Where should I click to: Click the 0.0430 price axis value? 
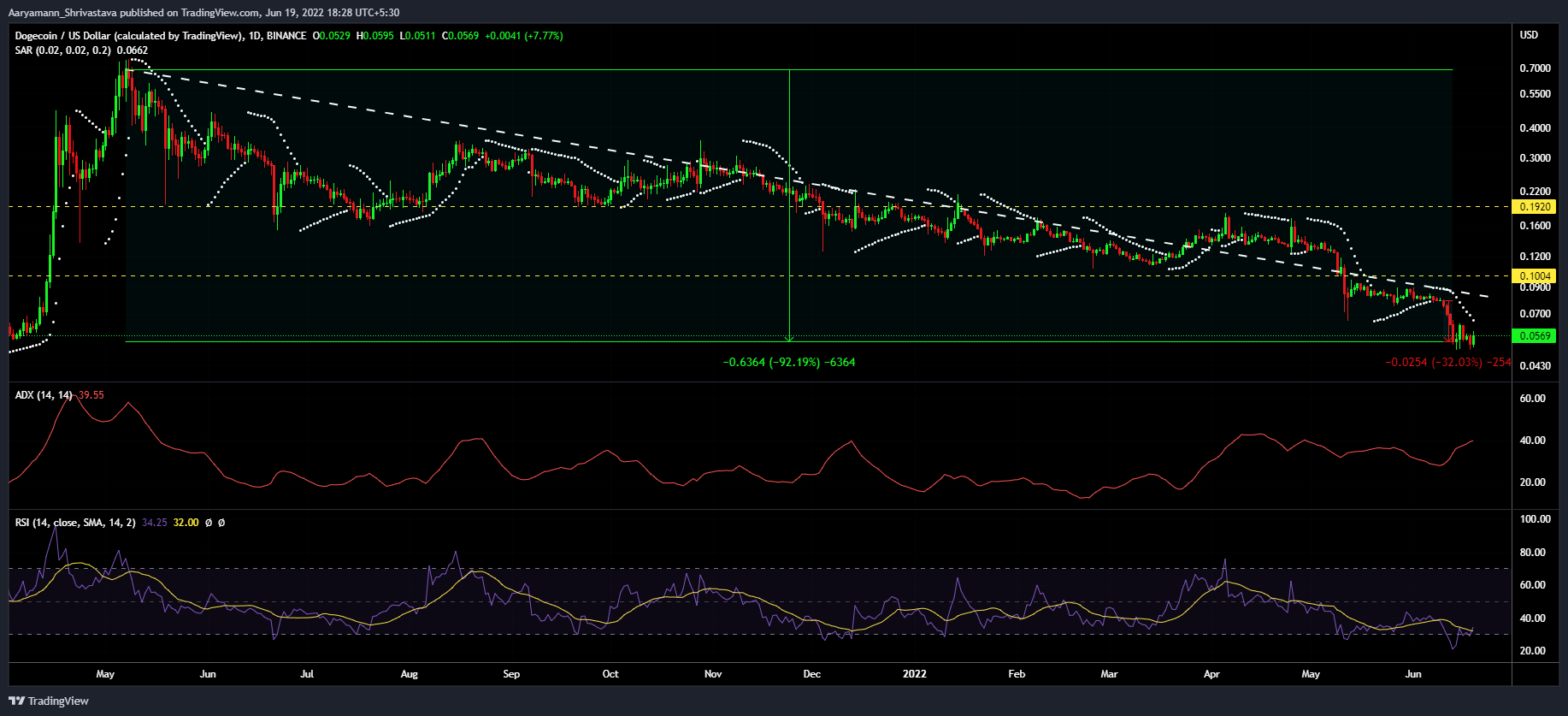click(x=1536, y=366)
